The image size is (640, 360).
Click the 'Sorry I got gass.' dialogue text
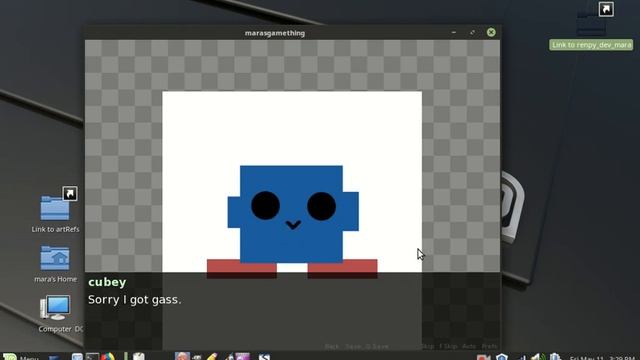135,300
